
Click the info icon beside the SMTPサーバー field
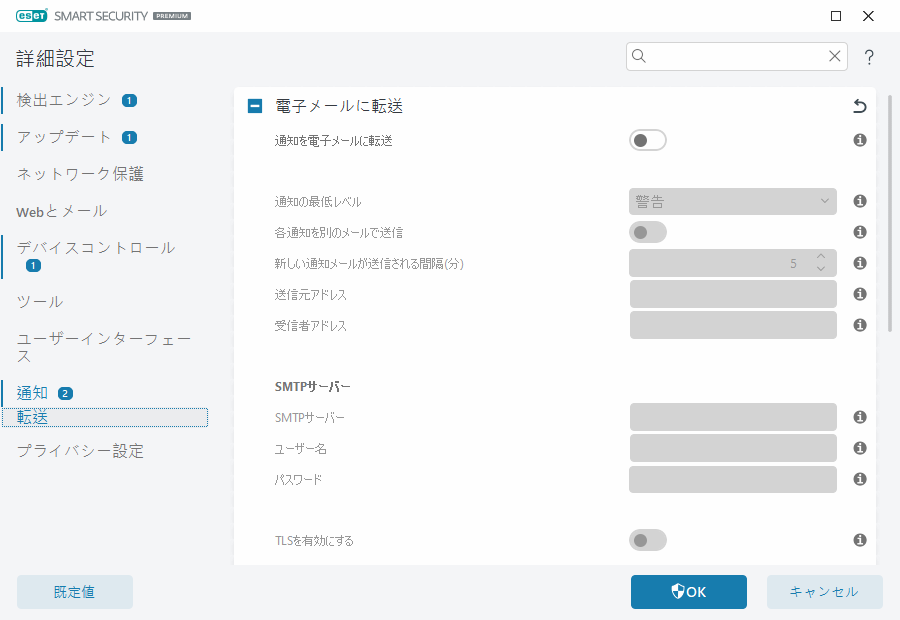(x=859, y=417)
